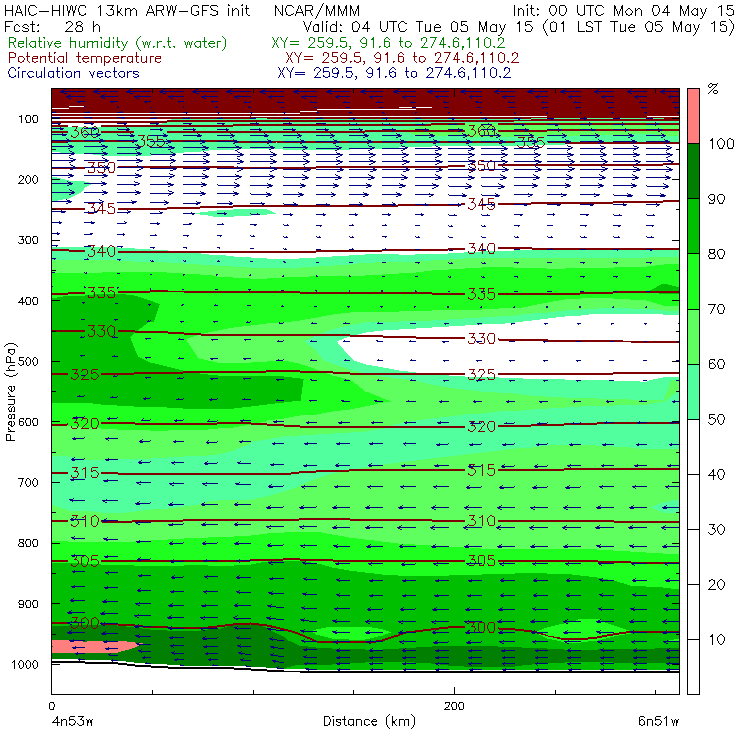Pick the dark green 90–100% colorbar segment
740x740 pixels.
693,171
